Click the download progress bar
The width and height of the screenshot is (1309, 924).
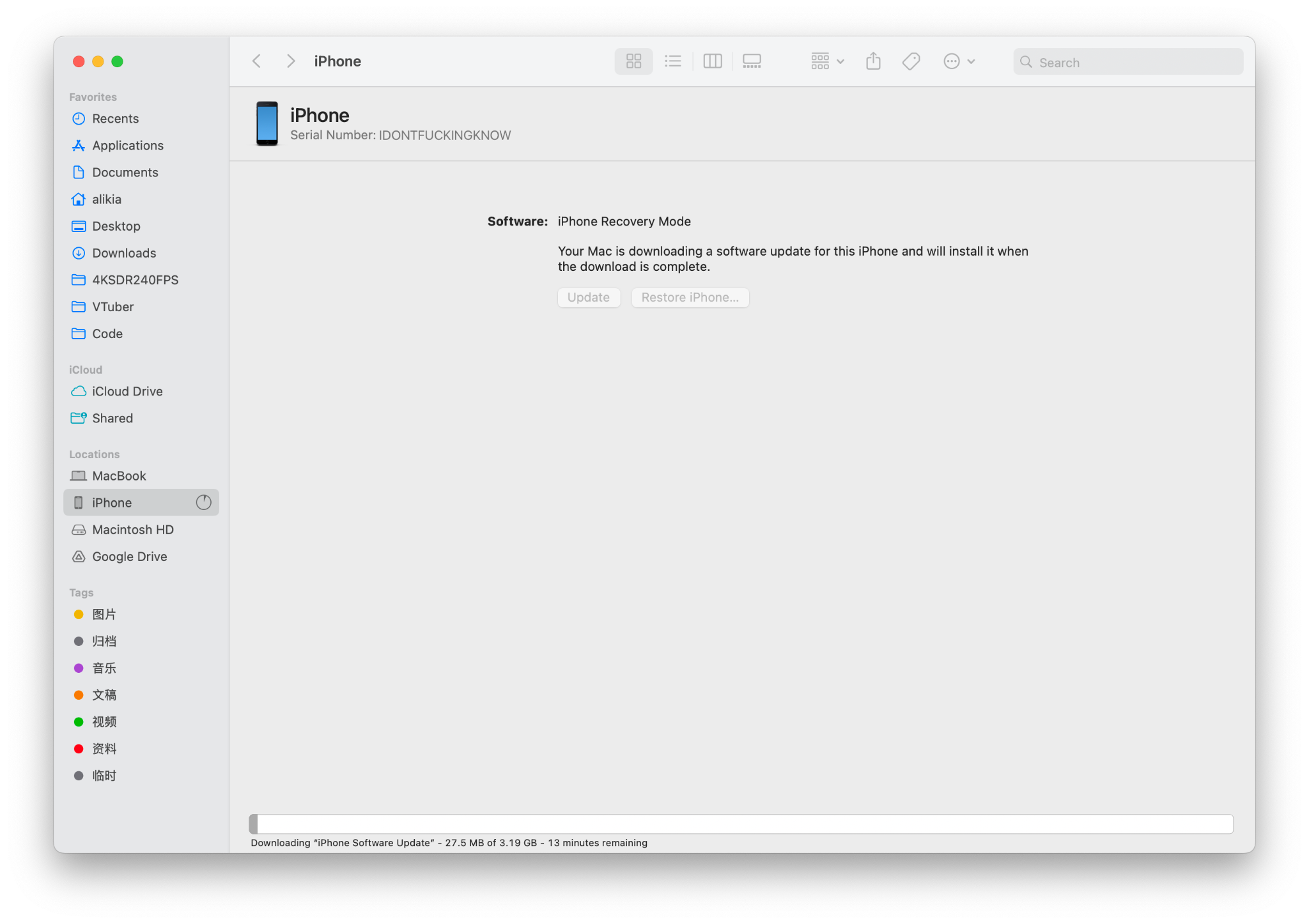coord(741,824)
